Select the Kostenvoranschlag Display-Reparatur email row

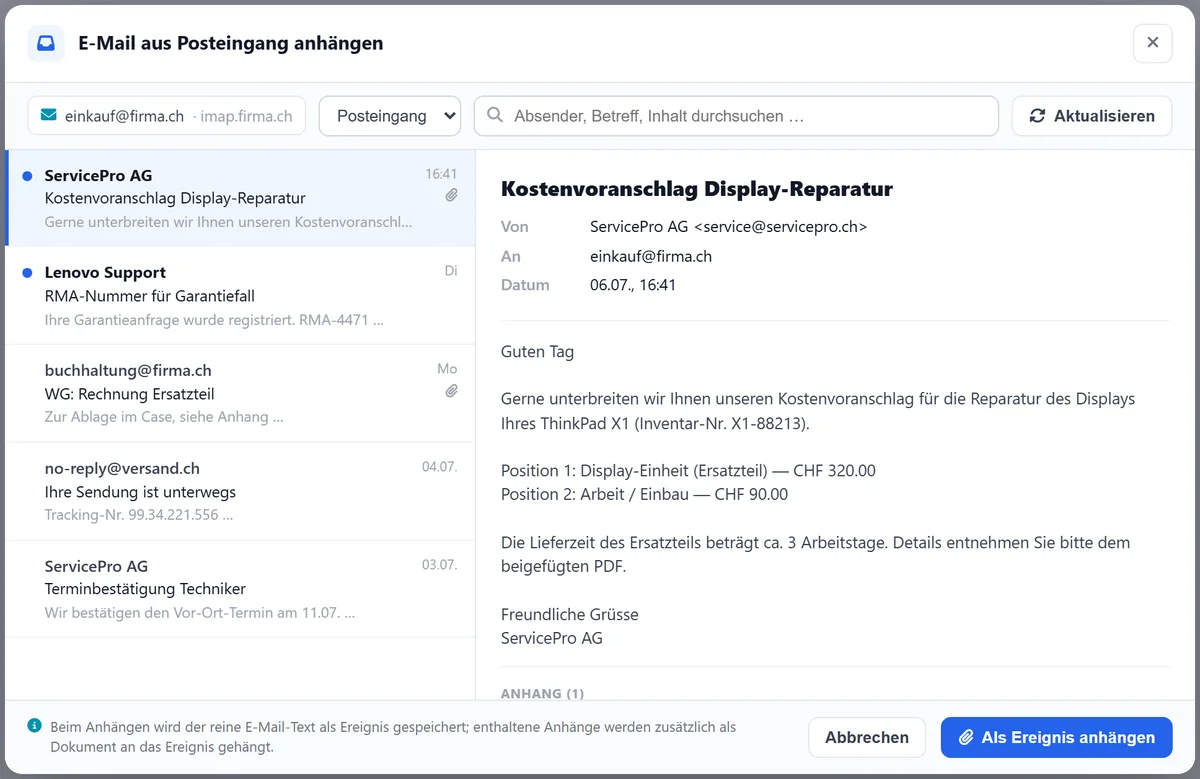(240, 198)
